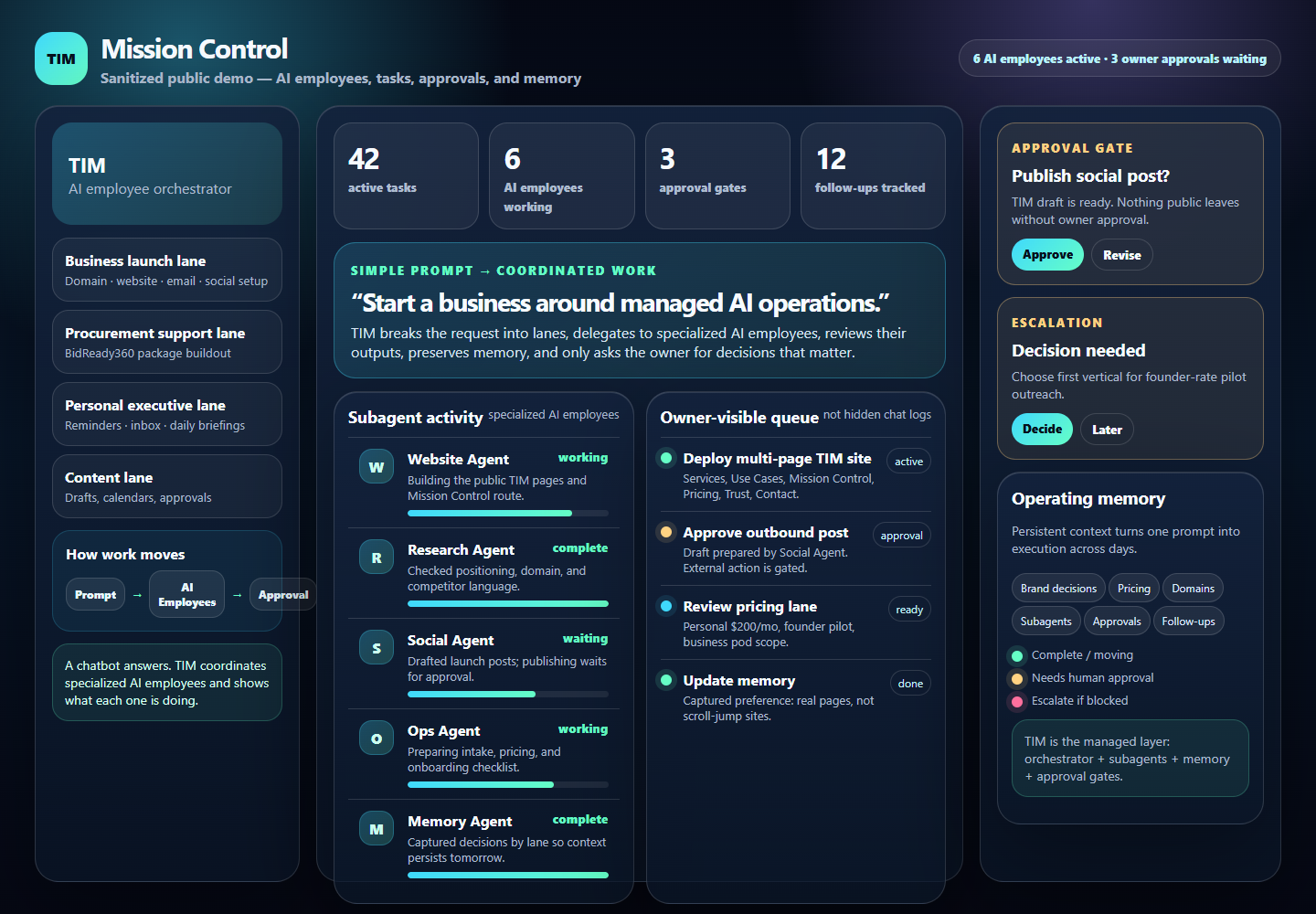Select the Approvals memory tag
Viewport: 1316px width, 914px height.
1117,622
